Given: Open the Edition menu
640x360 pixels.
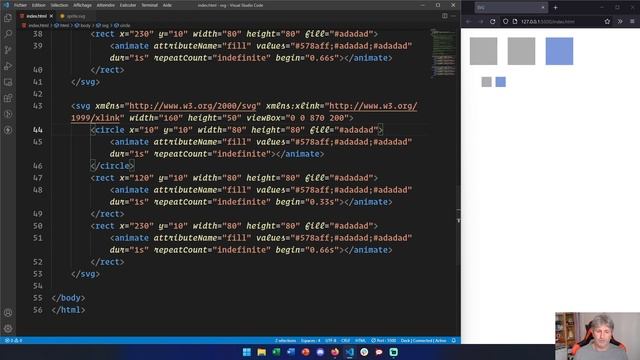Looking at the screenshot, I should (39, 5).
